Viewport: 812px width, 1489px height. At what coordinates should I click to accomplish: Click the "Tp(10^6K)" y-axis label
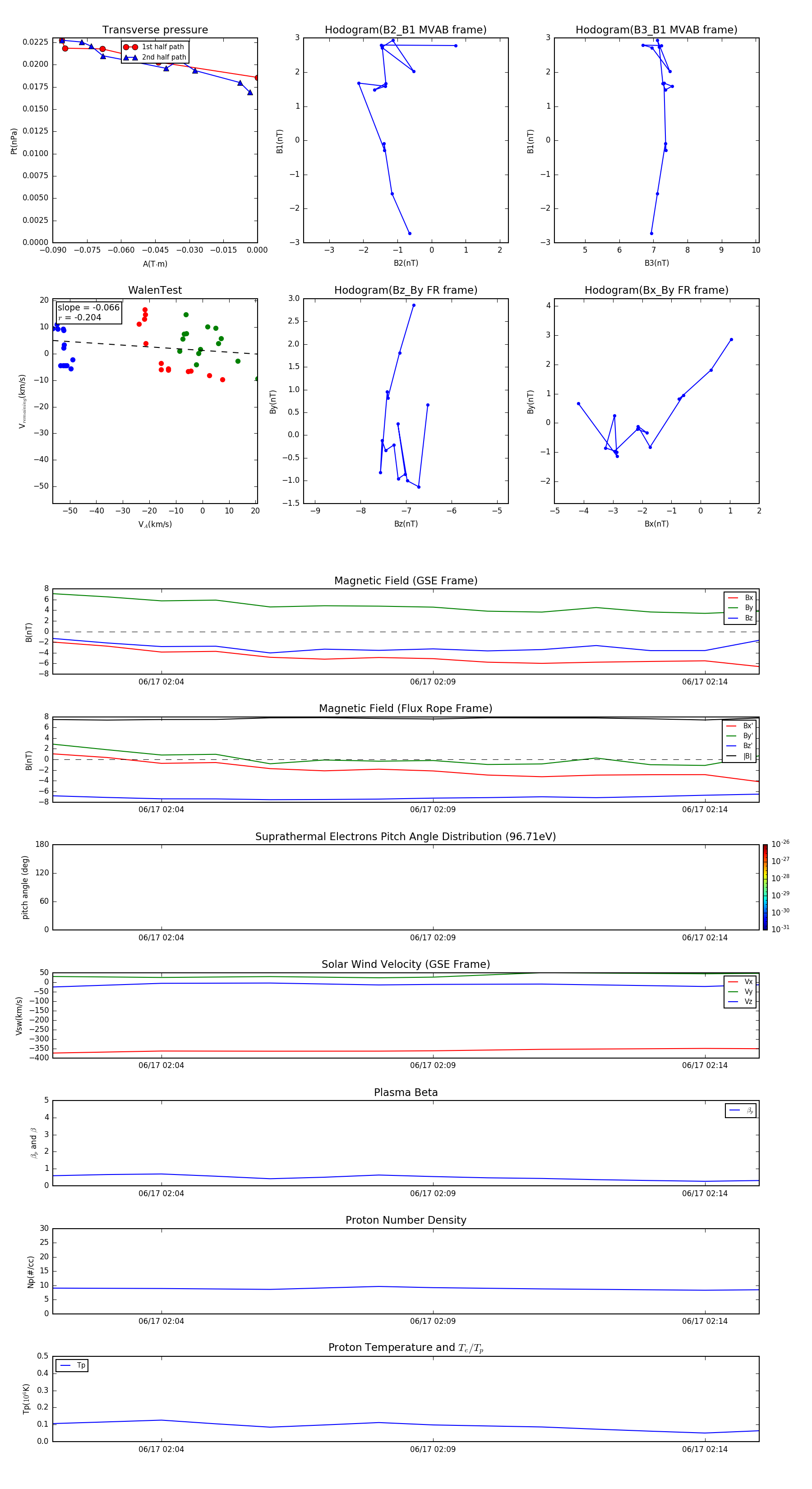(26, 1399)
